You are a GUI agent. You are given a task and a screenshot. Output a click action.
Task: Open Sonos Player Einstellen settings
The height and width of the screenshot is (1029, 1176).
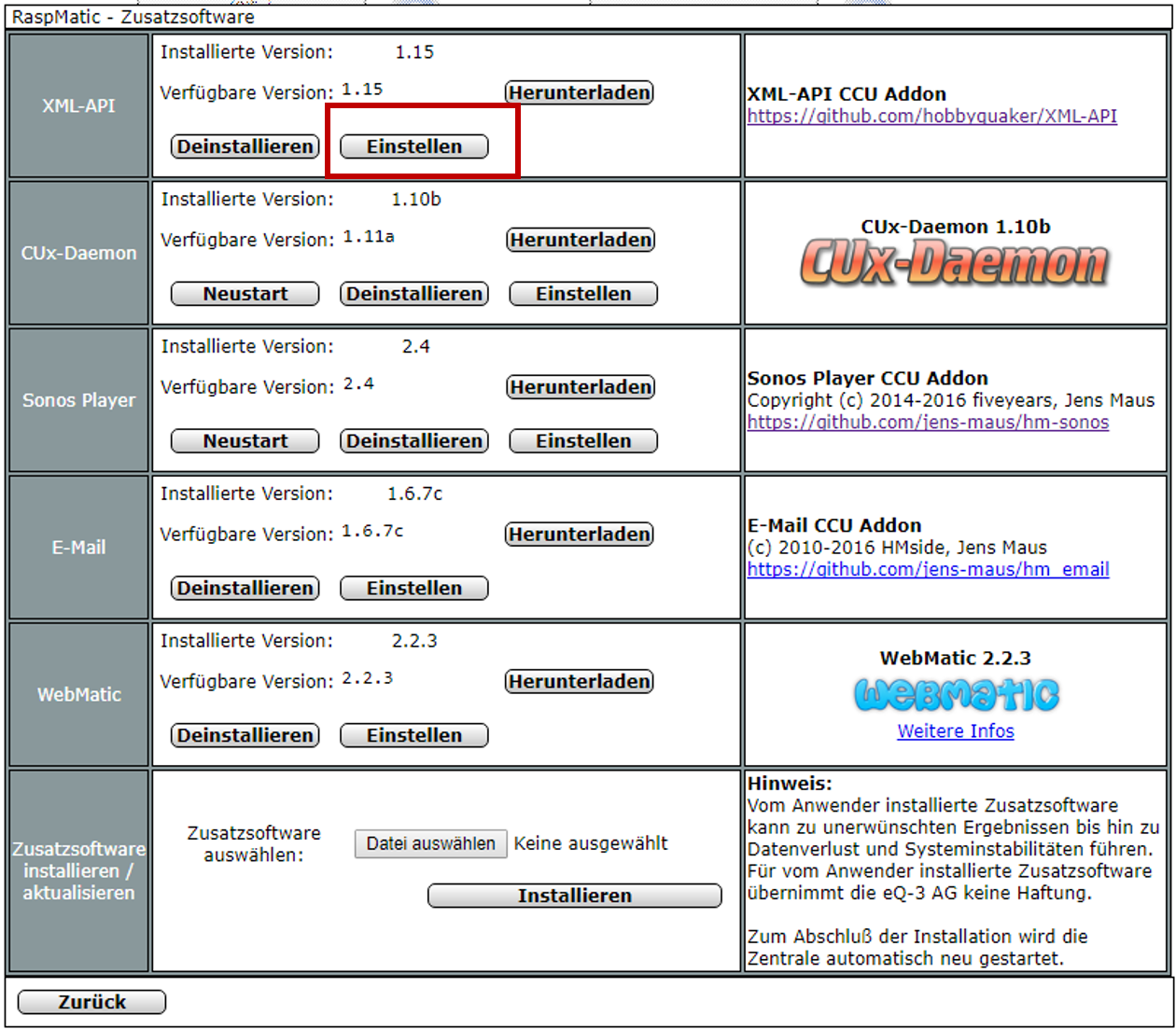pos(583,441)
